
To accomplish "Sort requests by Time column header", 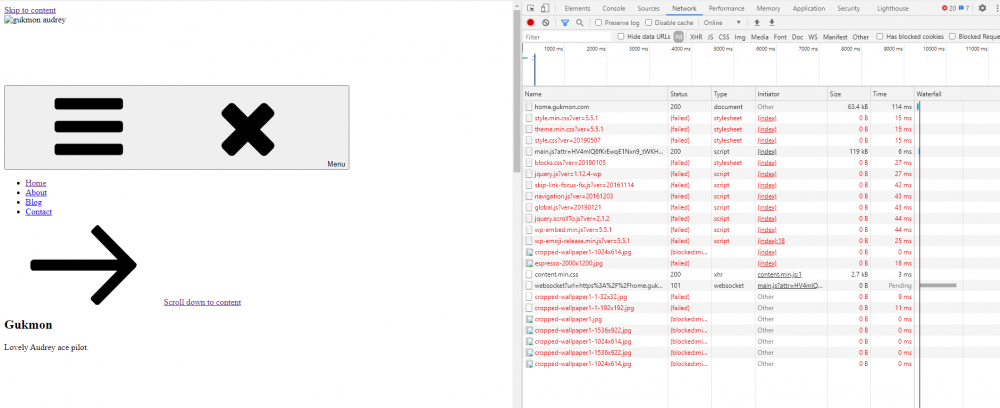I will (893, 94).
